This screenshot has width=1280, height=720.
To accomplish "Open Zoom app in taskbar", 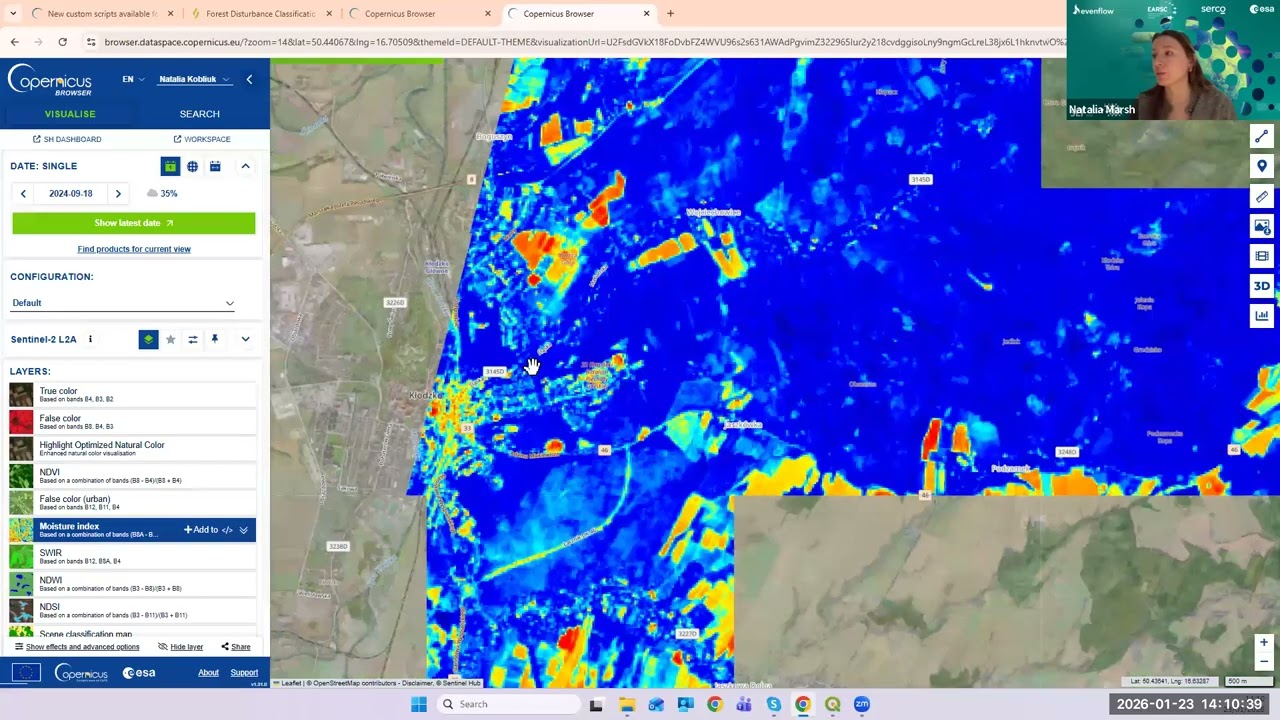I will pos(861,704).
